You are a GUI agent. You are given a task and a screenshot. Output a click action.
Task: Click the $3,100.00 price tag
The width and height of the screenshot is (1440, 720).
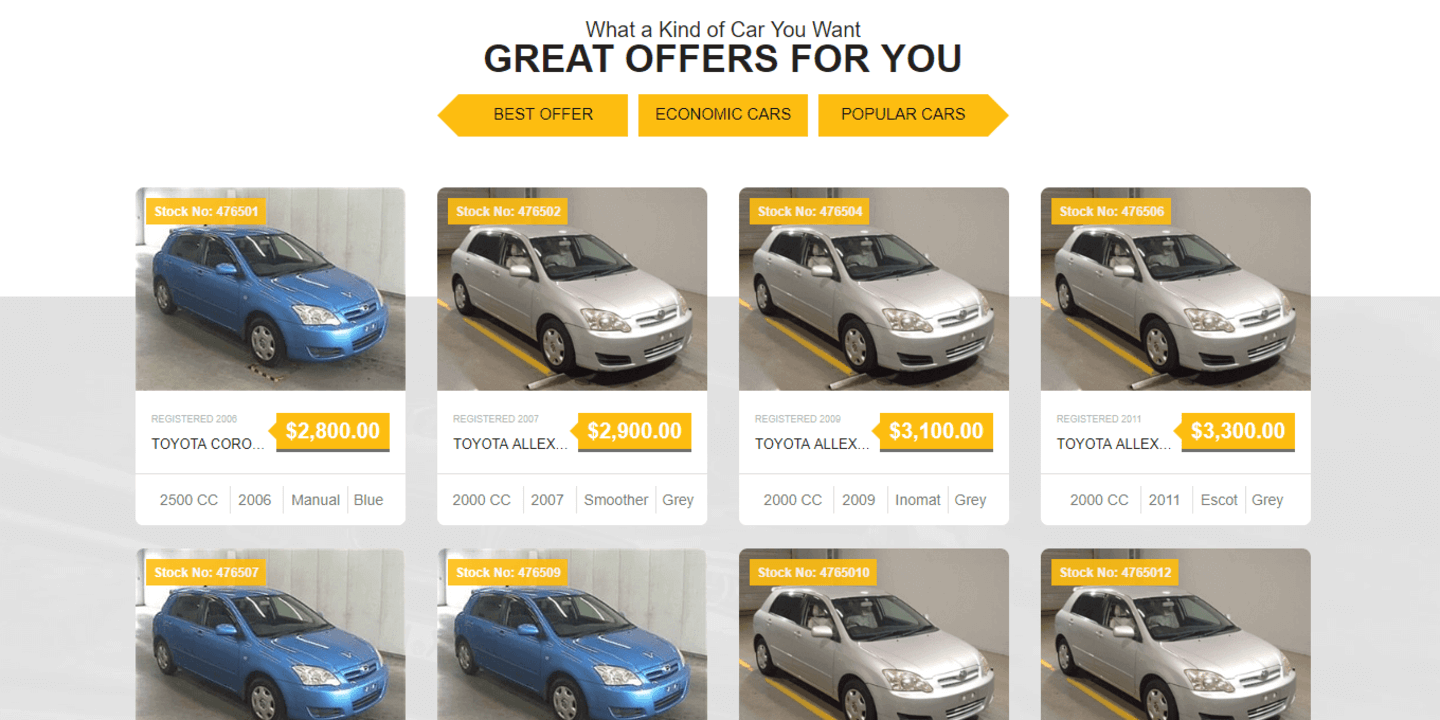[935, 432]
